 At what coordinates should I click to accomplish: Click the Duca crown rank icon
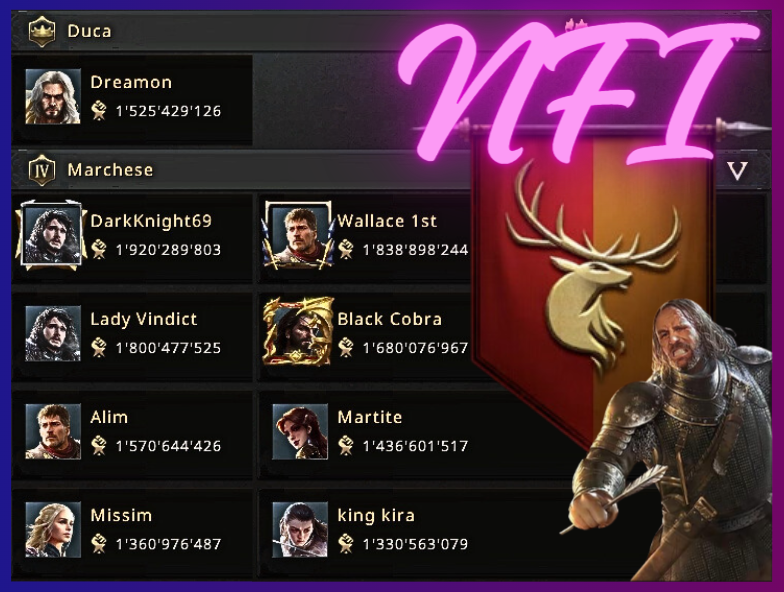(x=42, y=31)
